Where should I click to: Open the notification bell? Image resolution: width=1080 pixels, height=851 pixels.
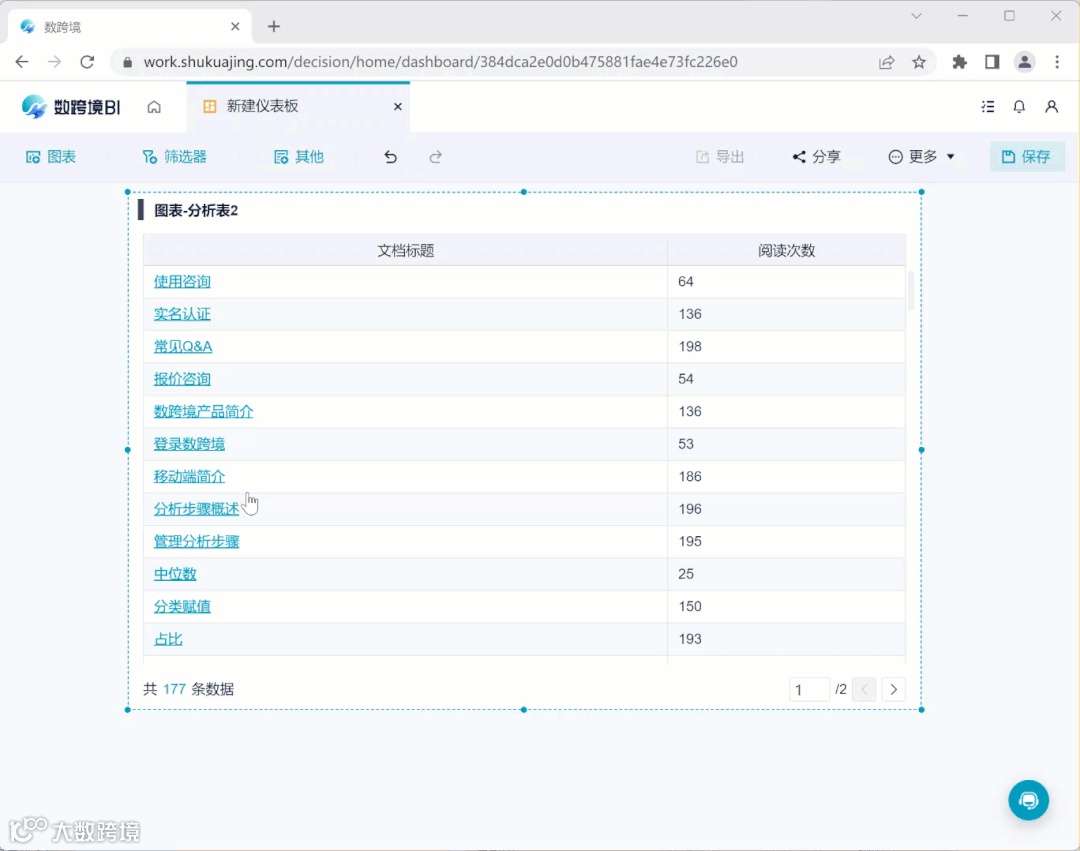pyautogui.click(x=1019, y=106)
